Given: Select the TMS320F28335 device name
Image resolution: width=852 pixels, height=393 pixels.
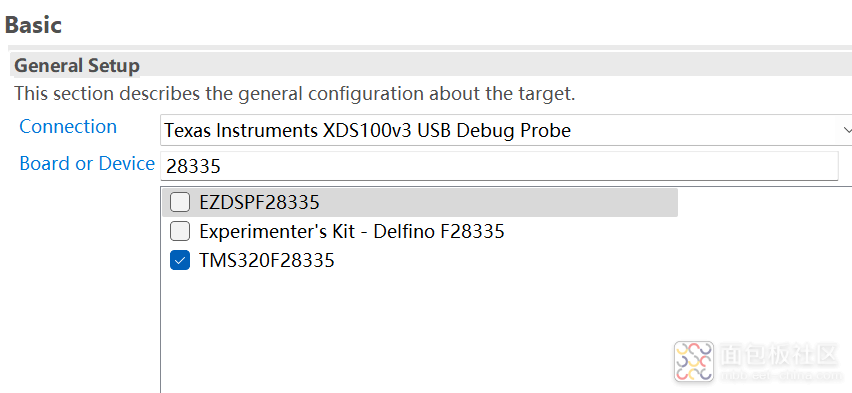Looking at the screenshot, I should [267, 261].
